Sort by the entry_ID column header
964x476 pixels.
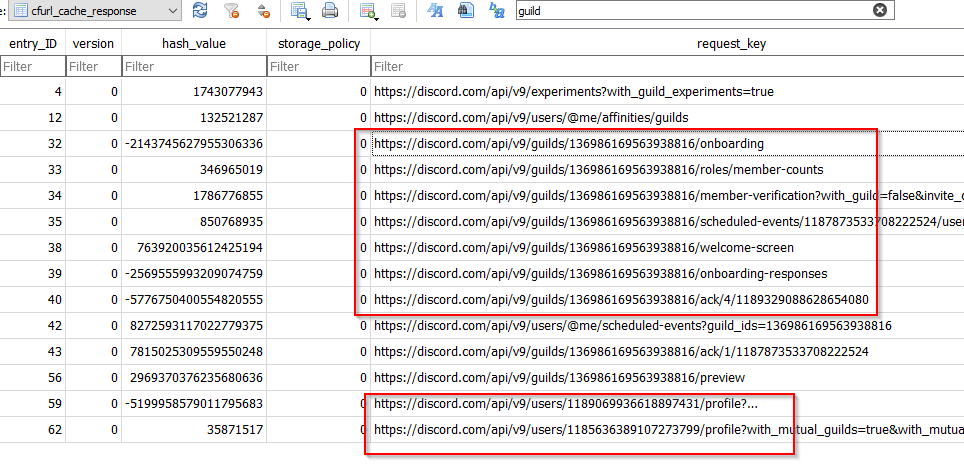[33, 44]
